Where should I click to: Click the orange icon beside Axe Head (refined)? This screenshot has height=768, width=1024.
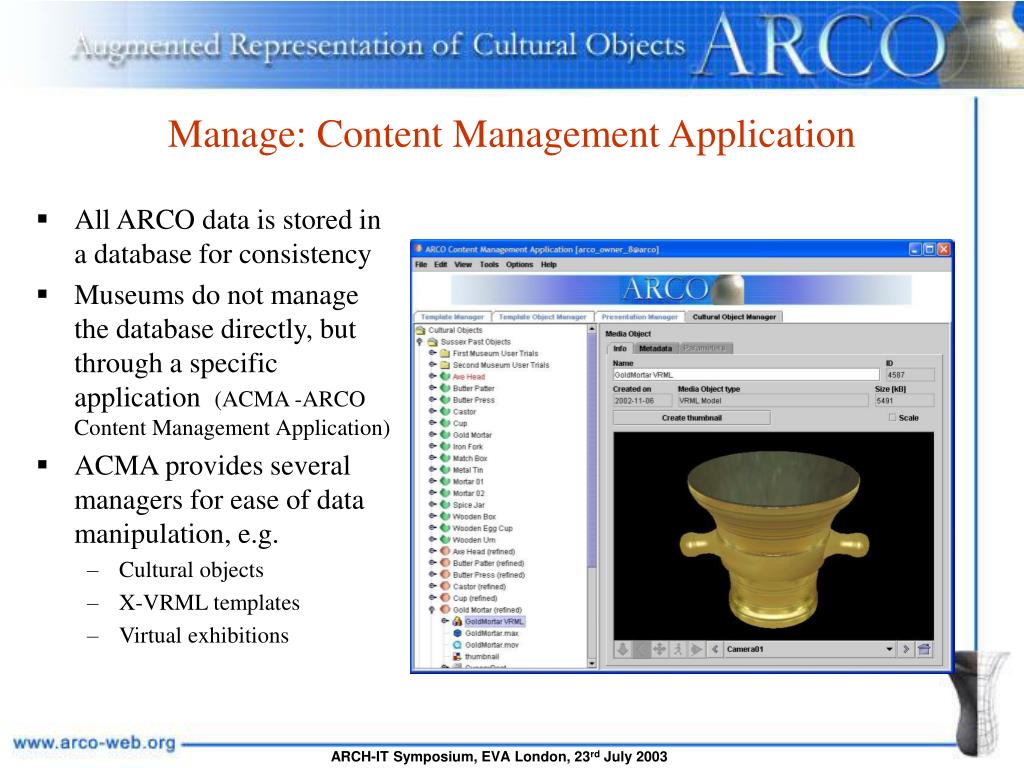pos(445,552)
